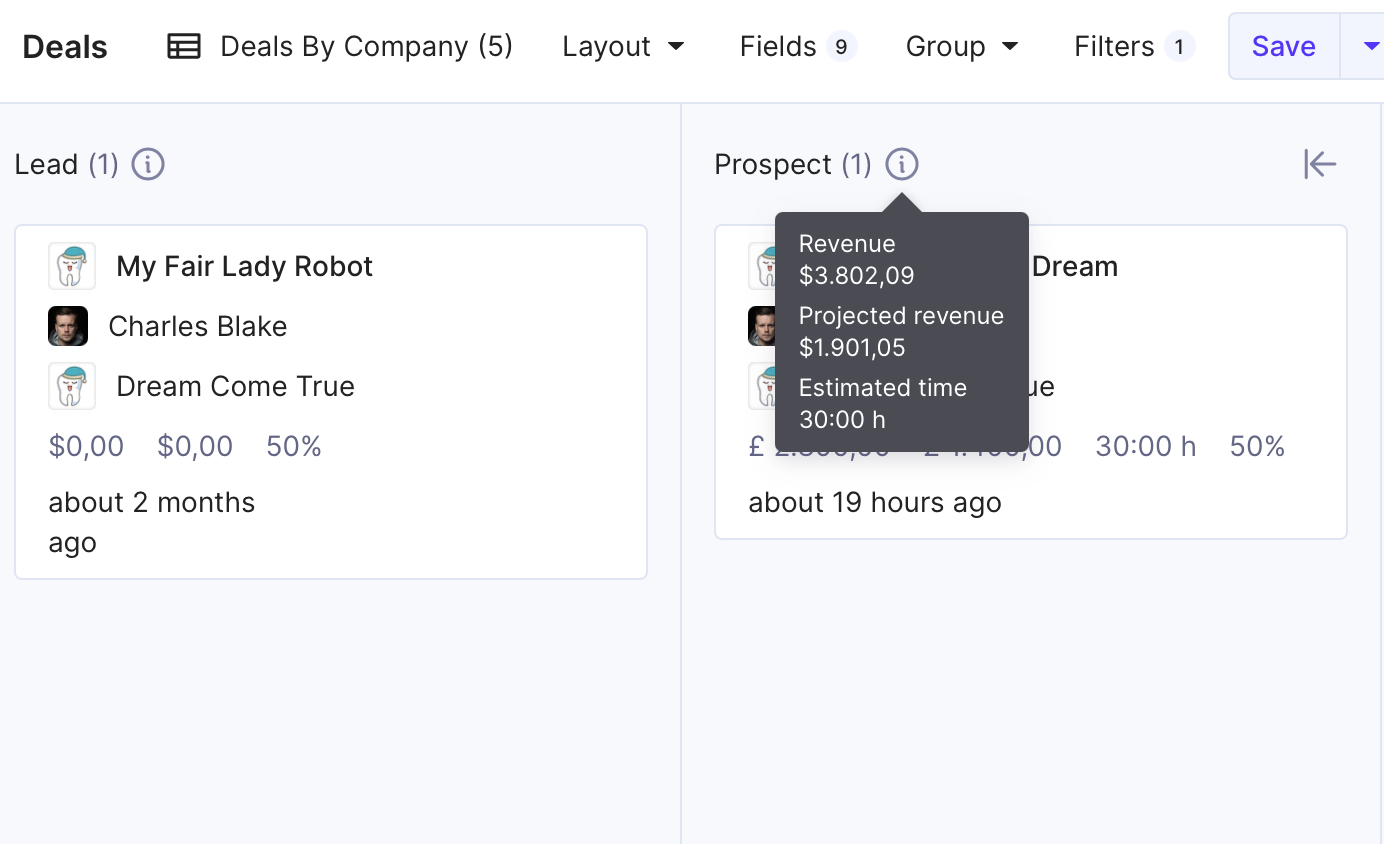Click the Save button
Image resolution: width=1384 pixels, height=844 pixels.
[x=1284, y=46]
